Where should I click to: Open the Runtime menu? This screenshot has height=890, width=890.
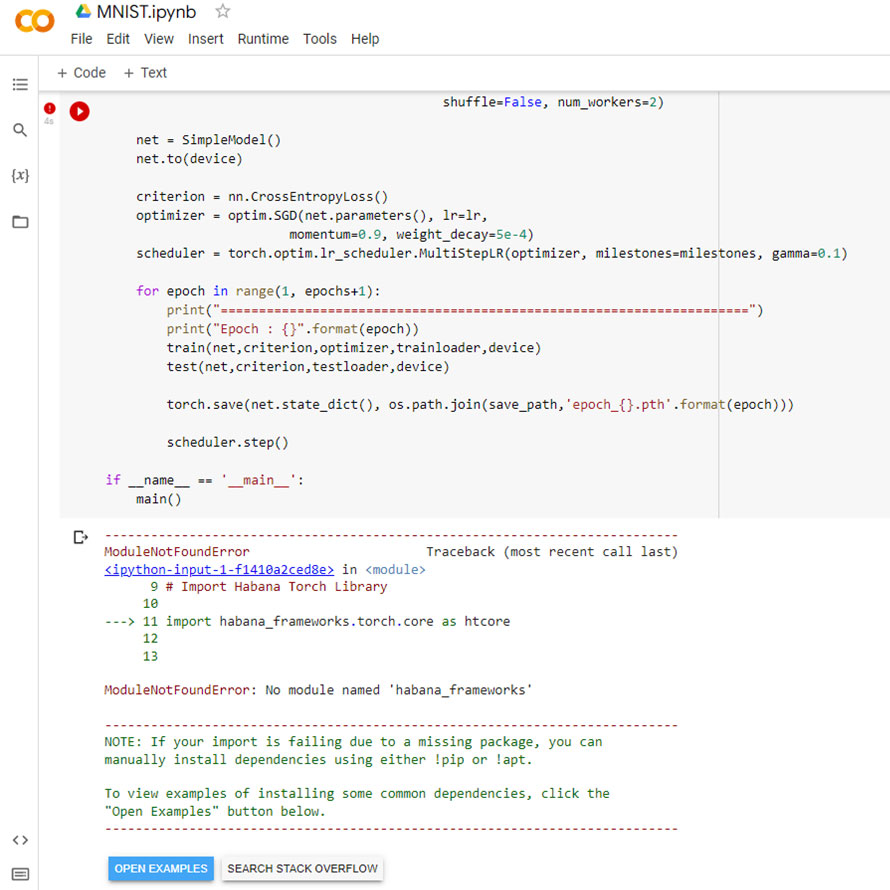263,39
